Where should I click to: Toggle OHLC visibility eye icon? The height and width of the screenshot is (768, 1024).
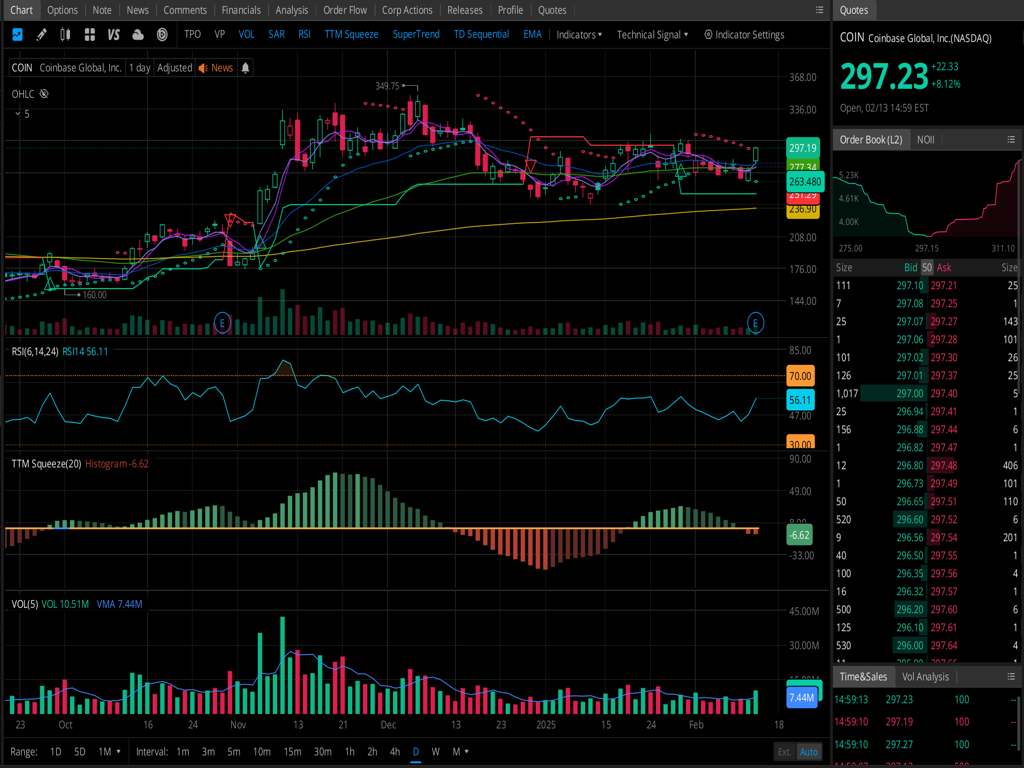point(43,94)
